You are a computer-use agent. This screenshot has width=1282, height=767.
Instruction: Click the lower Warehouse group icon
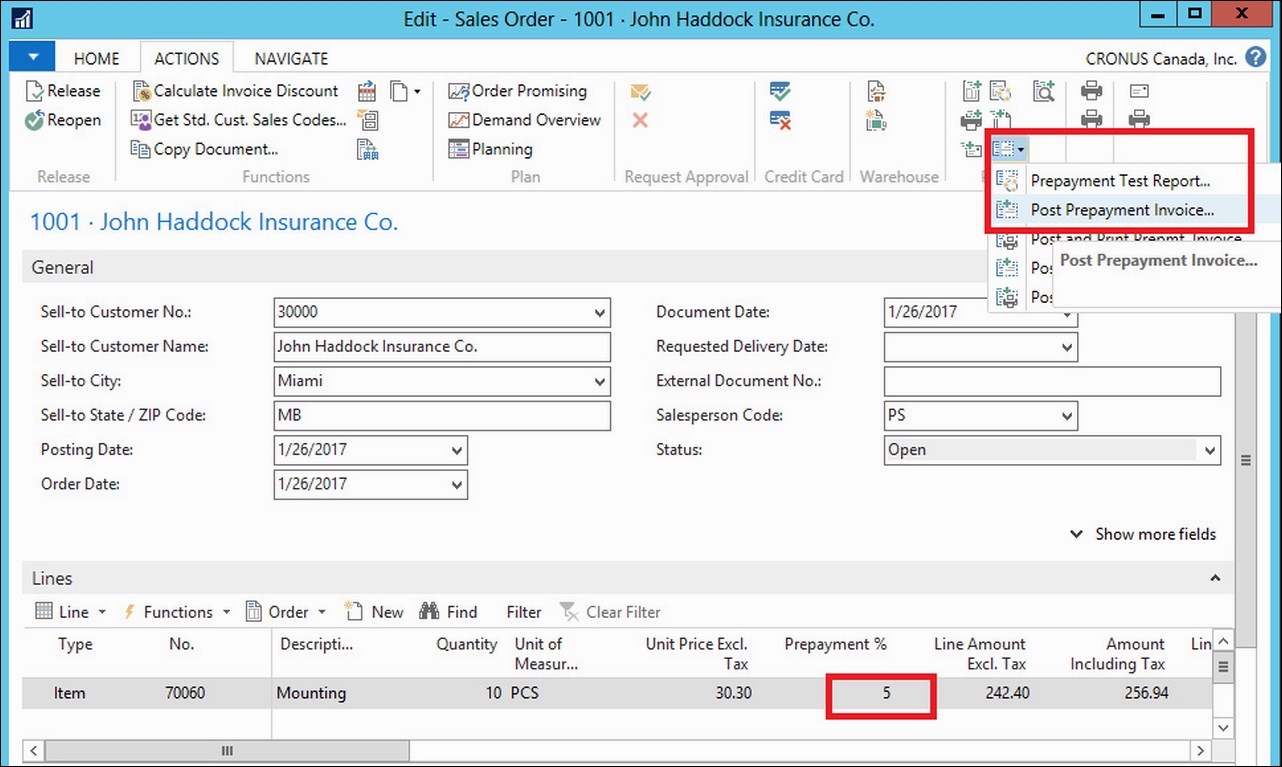pos(876,120)
